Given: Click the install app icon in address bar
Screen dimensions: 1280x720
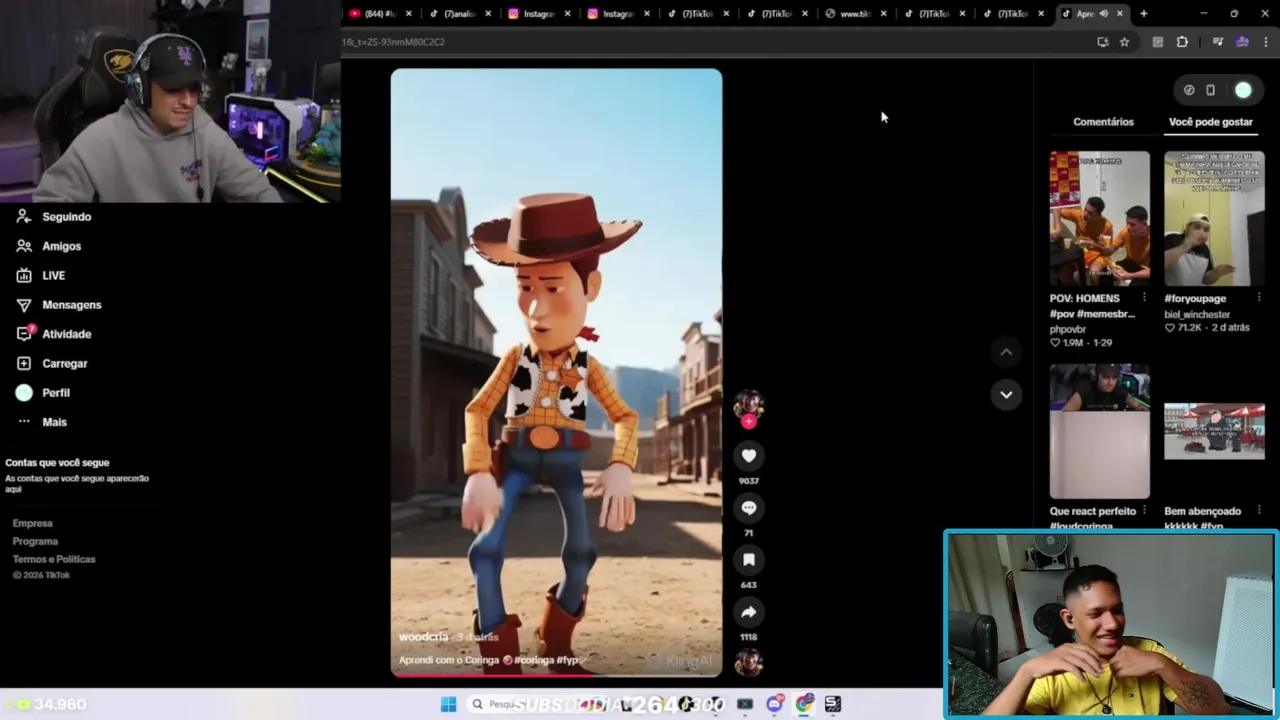Looking at the screenshot, I should point(1102,42).
